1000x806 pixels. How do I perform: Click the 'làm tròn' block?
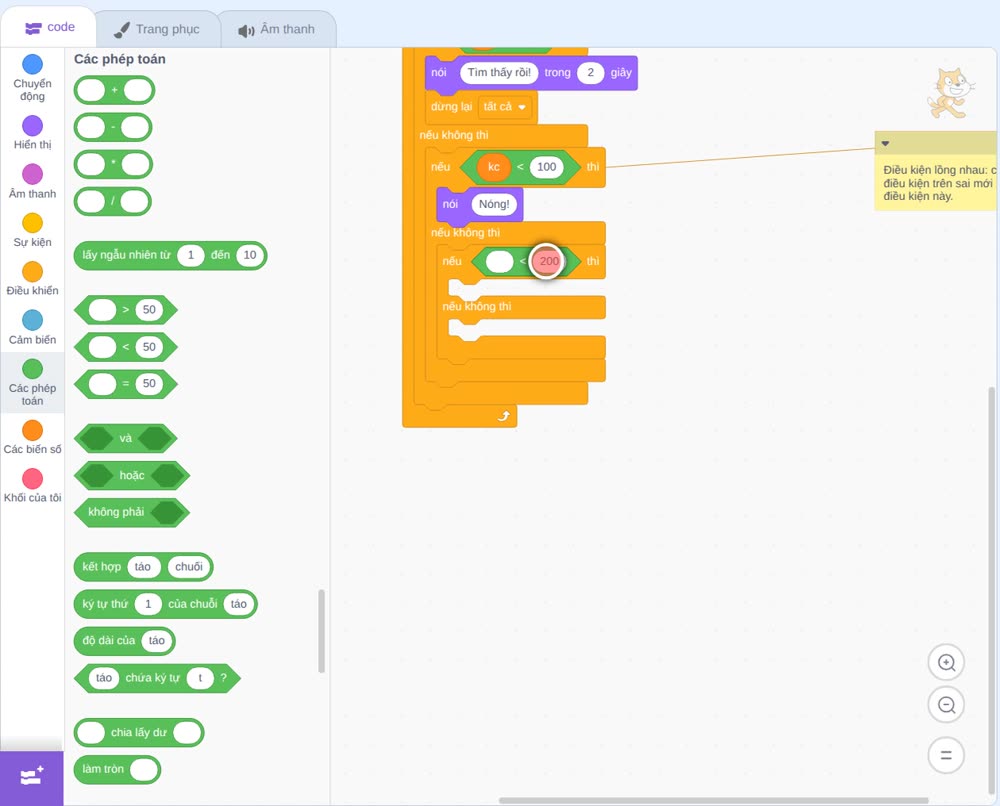point(117,769)
